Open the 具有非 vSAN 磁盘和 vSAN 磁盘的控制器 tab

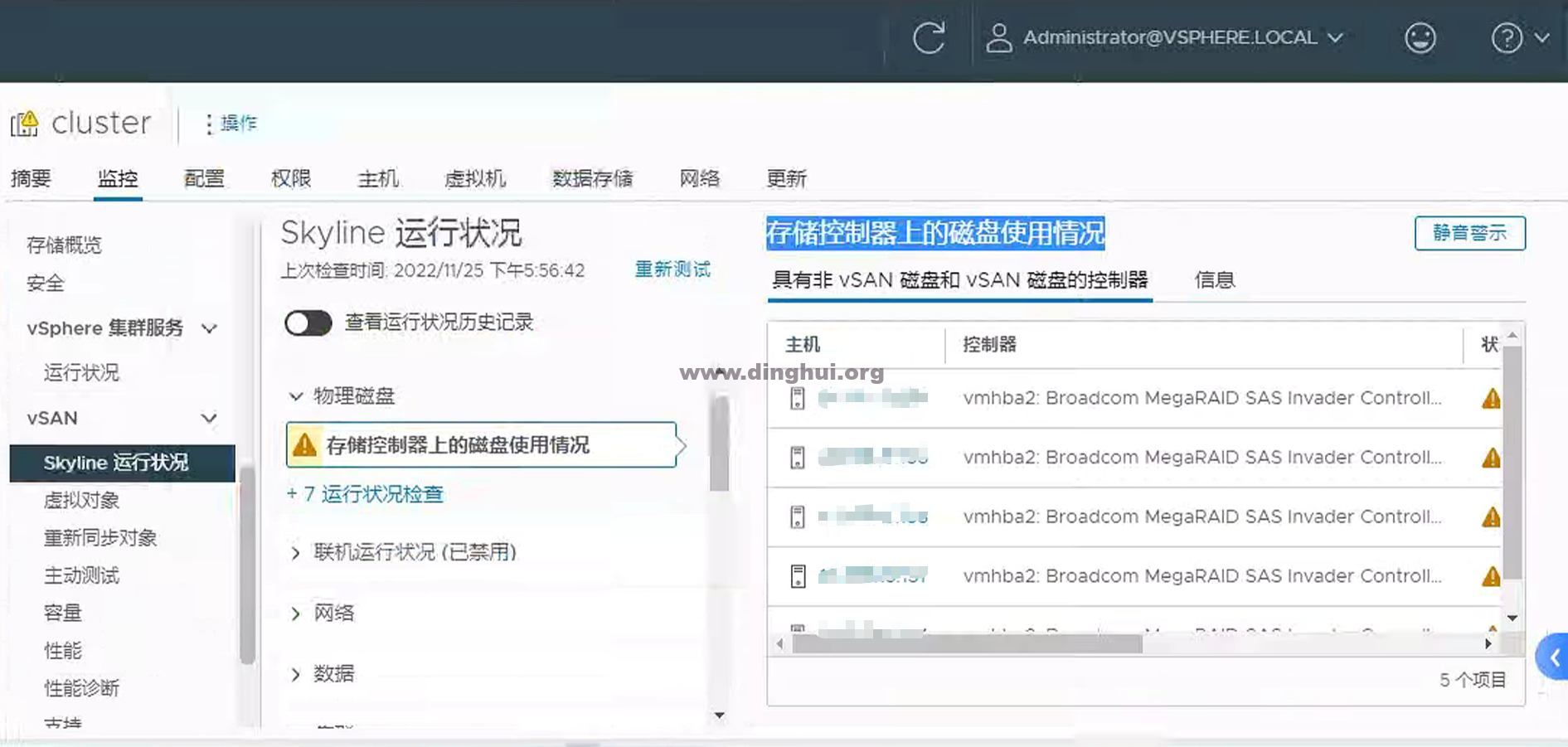click(959, 280)
